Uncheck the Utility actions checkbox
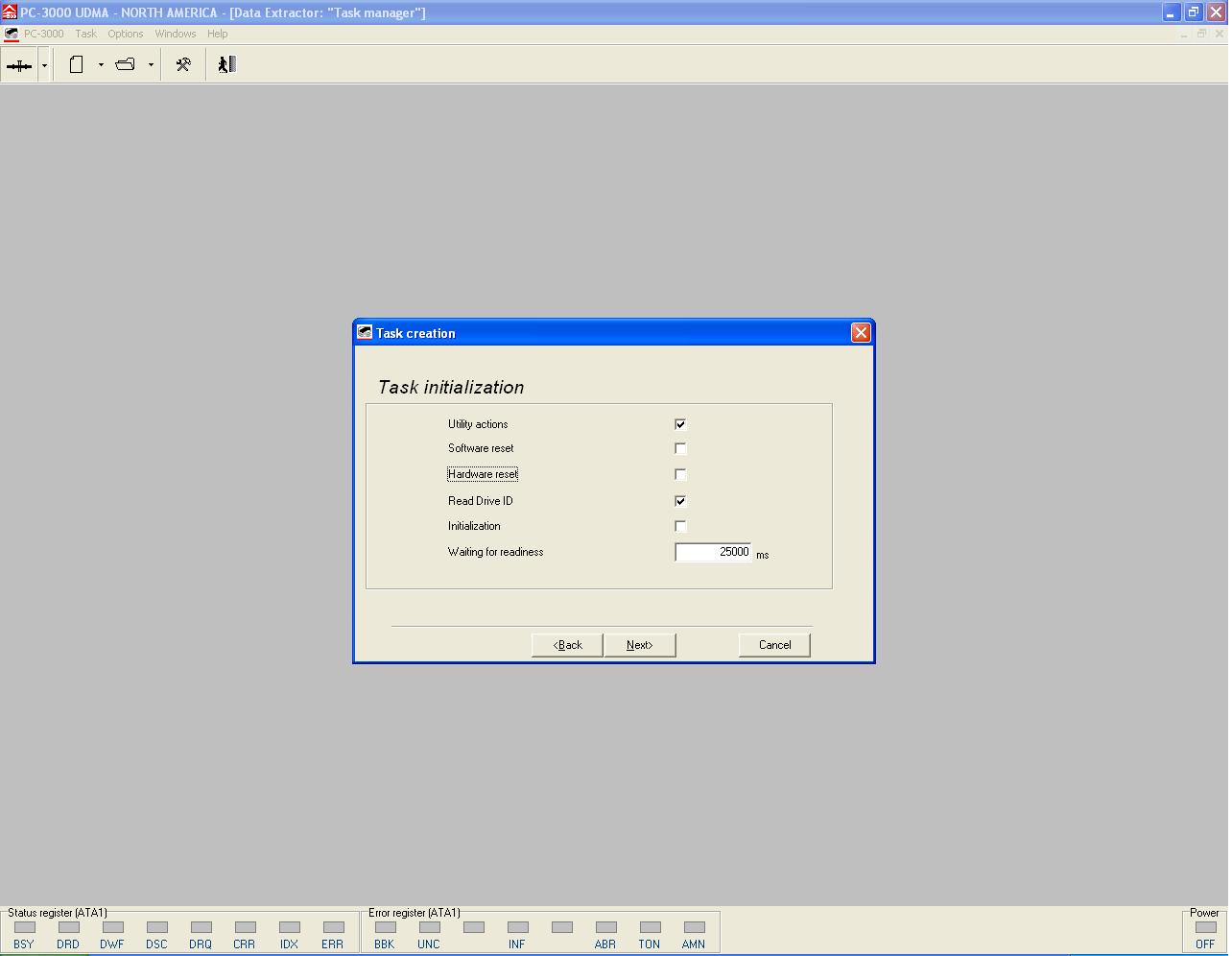 pos(680,424)
